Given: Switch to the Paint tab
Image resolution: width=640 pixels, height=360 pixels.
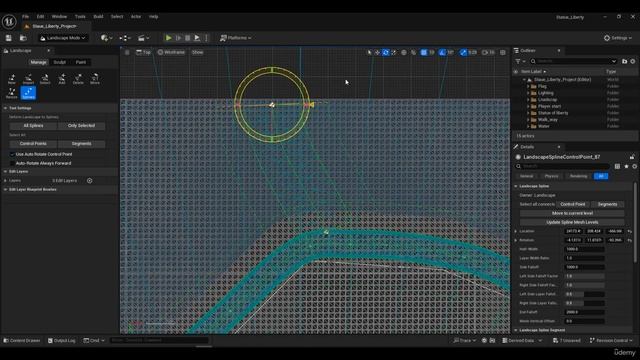Looking at the screenshot, I should point(81,62).
